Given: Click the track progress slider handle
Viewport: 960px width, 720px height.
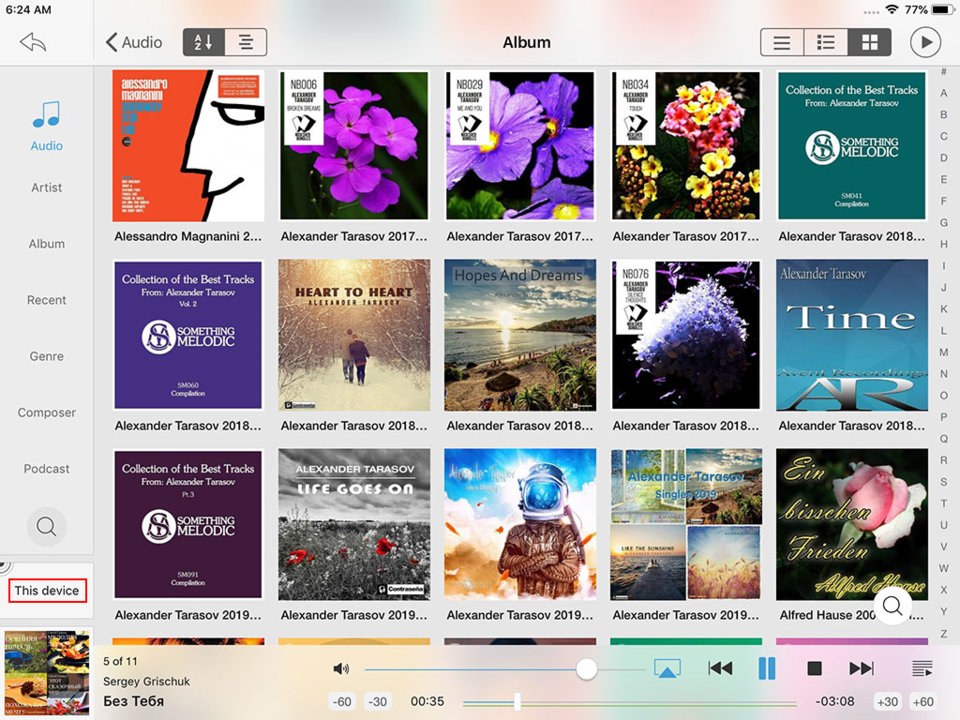Looking at the screenshot, I should [517, 702].
